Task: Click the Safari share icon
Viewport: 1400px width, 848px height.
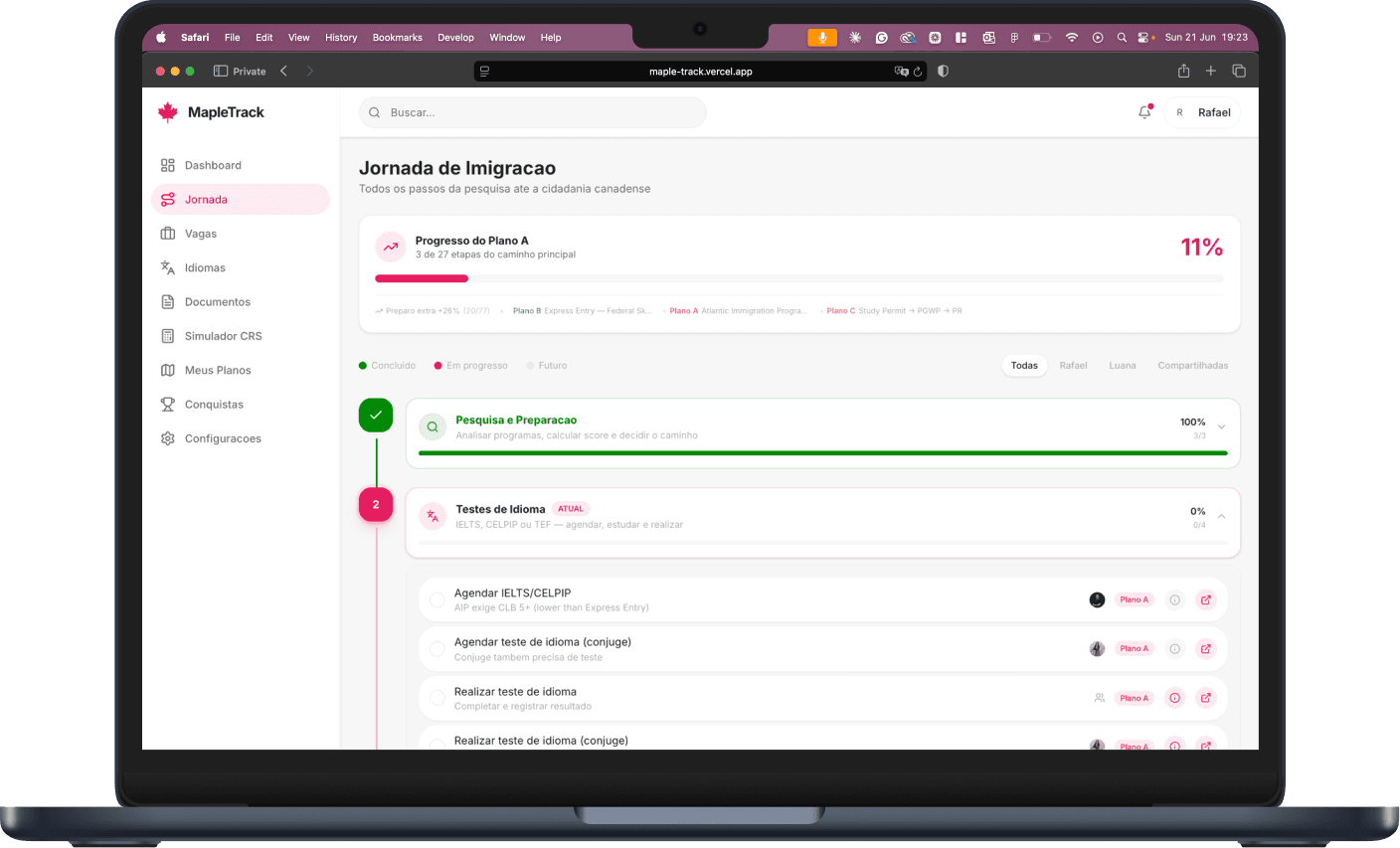Action: (x=1183, y=71)
